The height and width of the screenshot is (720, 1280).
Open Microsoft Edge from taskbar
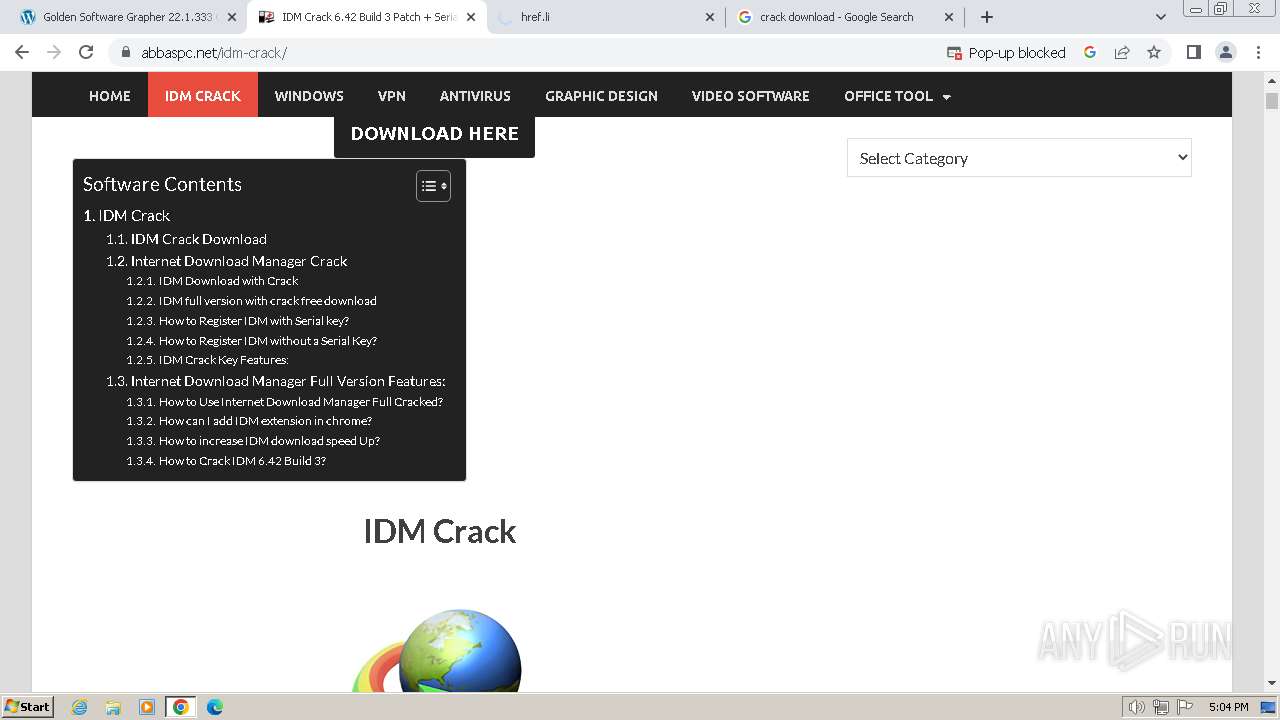tap(215, 707)
